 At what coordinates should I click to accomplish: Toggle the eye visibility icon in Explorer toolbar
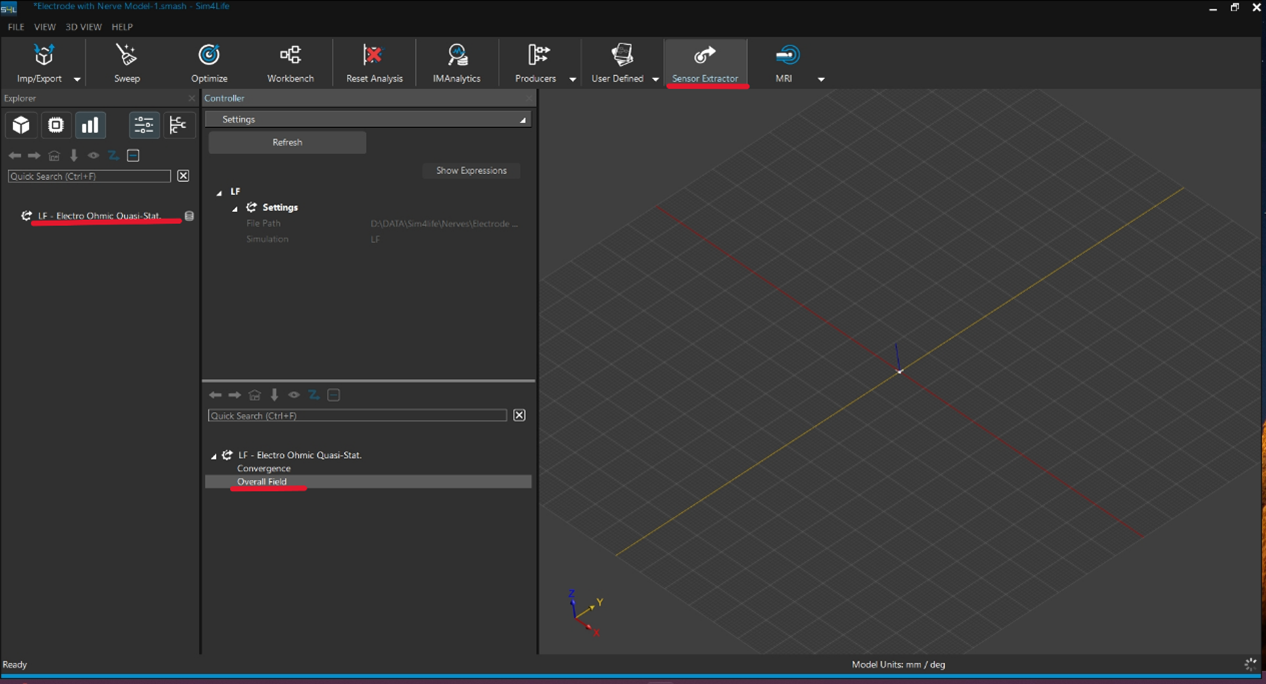93,156
